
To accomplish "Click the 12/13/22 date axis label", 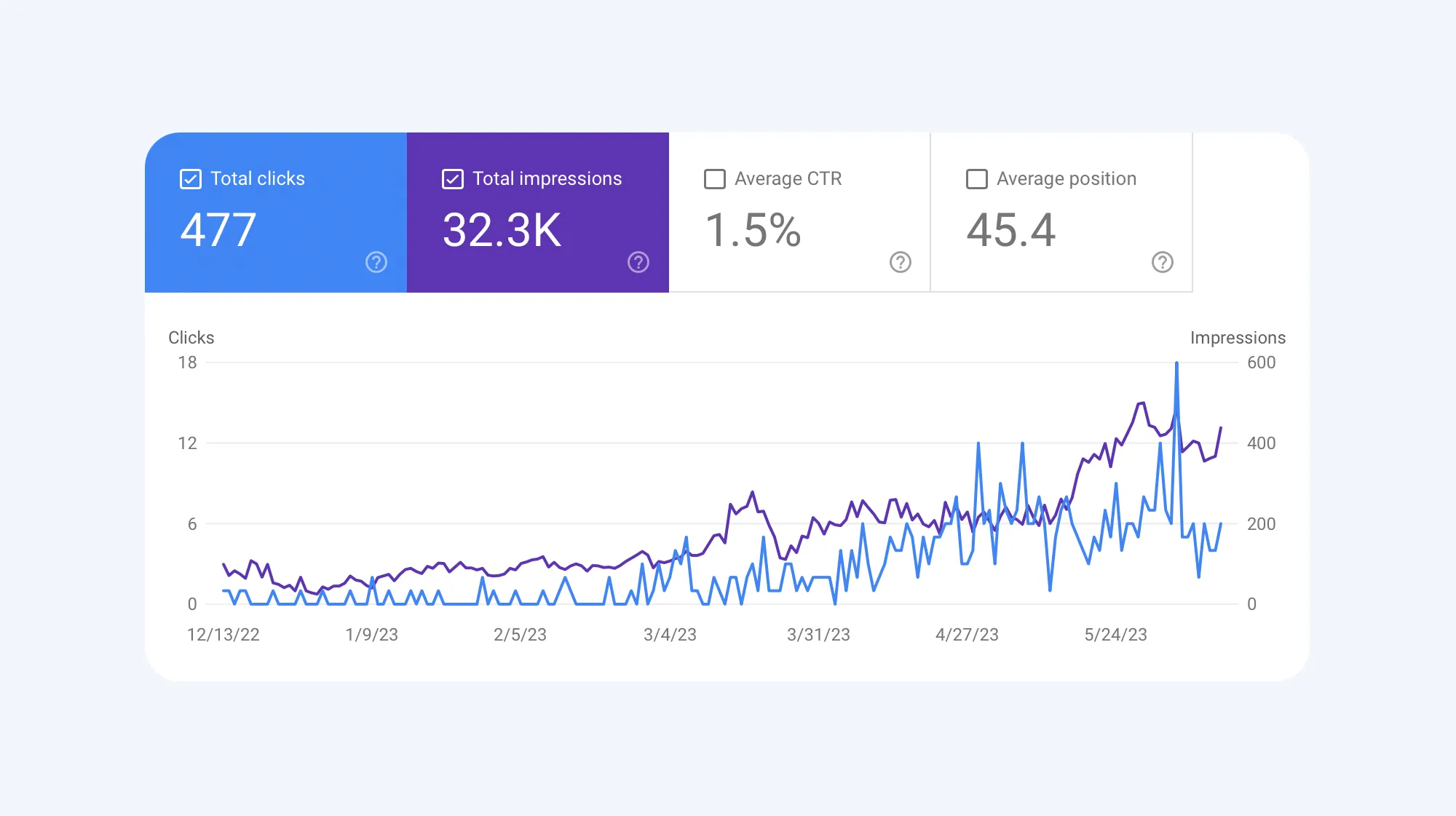I will coord(223,635).
